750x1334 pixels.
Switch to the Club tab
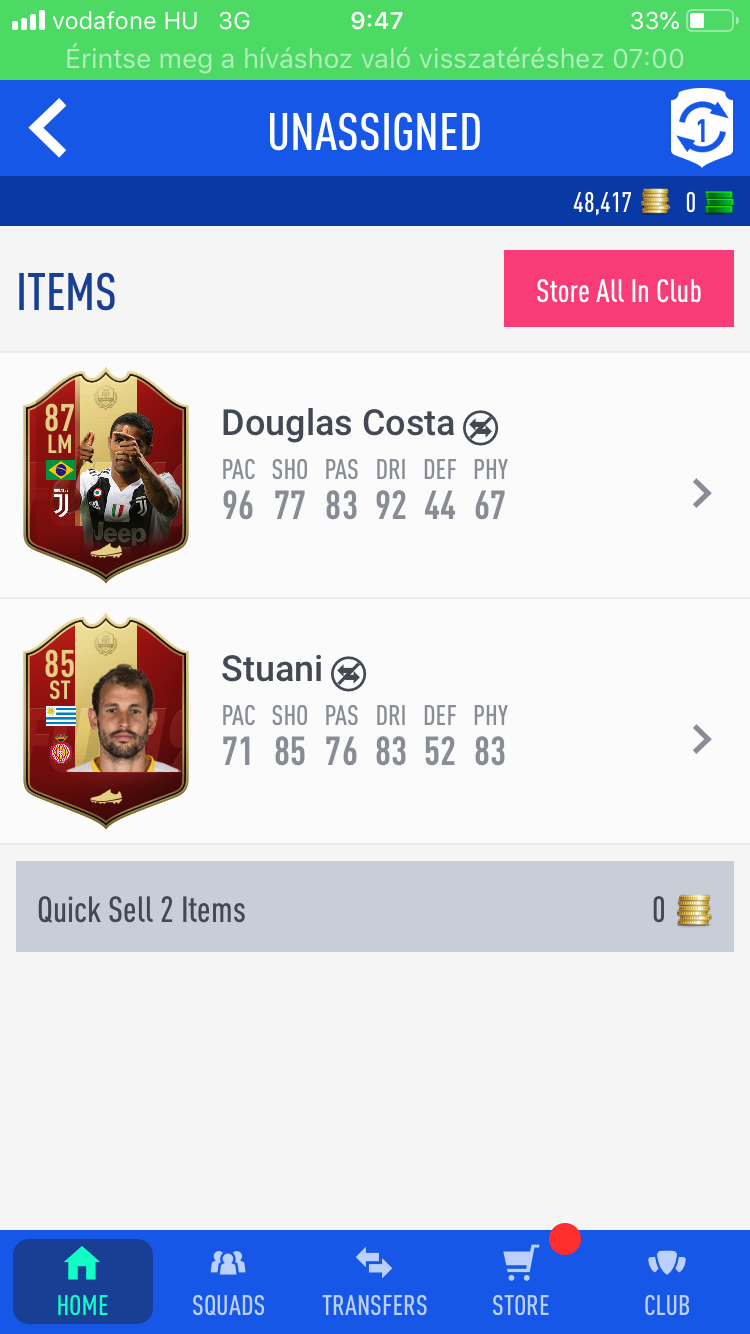667,1282
